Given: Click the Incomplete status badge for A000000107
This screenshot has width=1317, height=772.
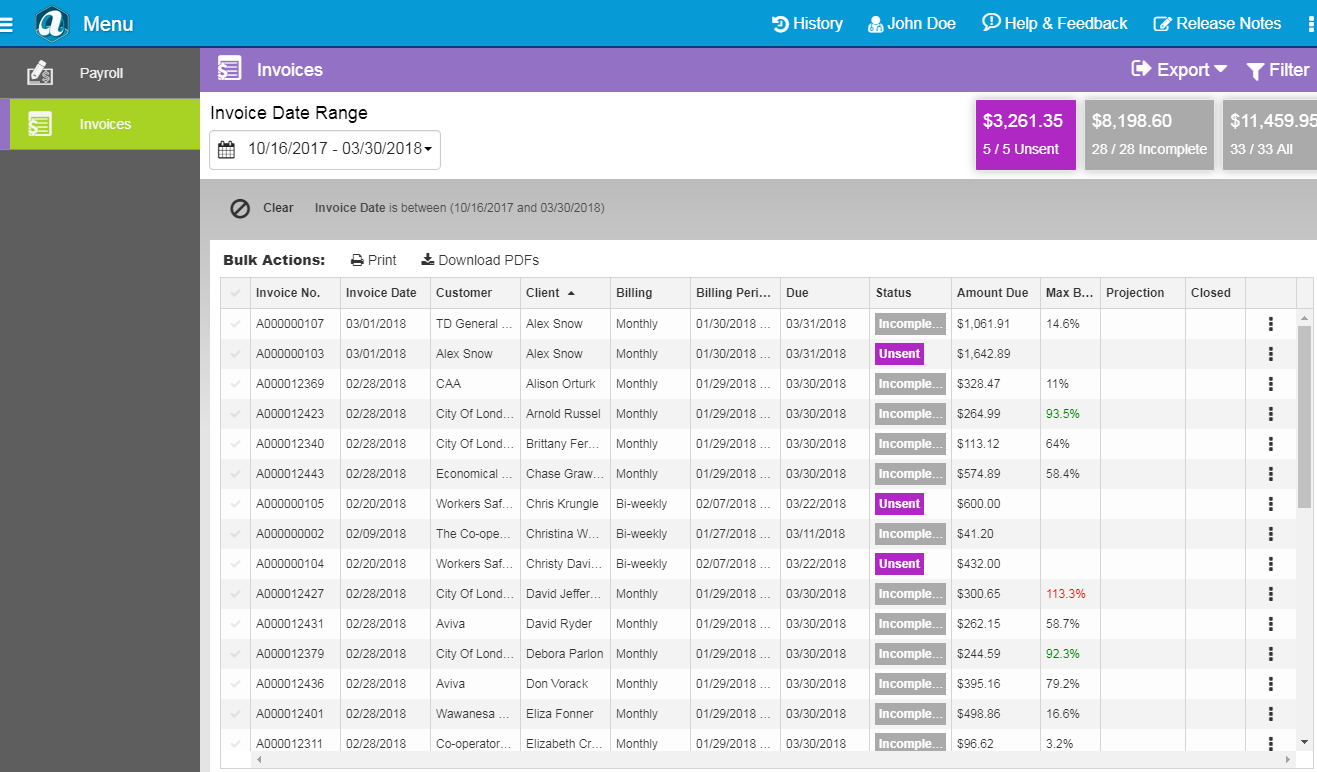Looking at the screenshot, I should [x=910, y=324].
